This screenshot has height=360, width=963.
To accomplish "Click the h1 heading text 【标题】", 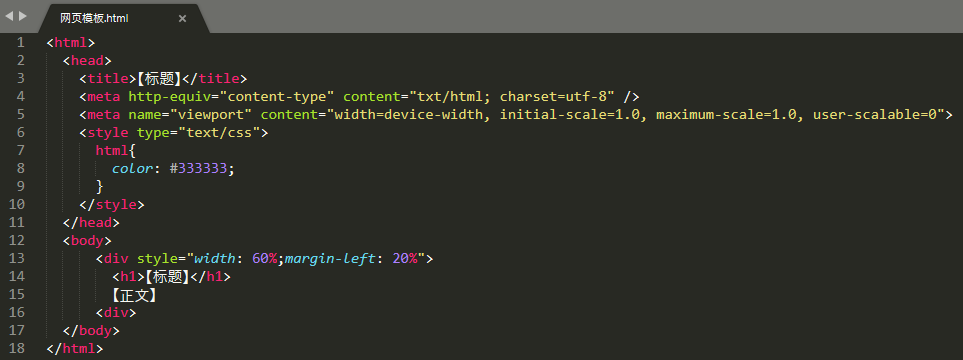I will coord(166,277).
